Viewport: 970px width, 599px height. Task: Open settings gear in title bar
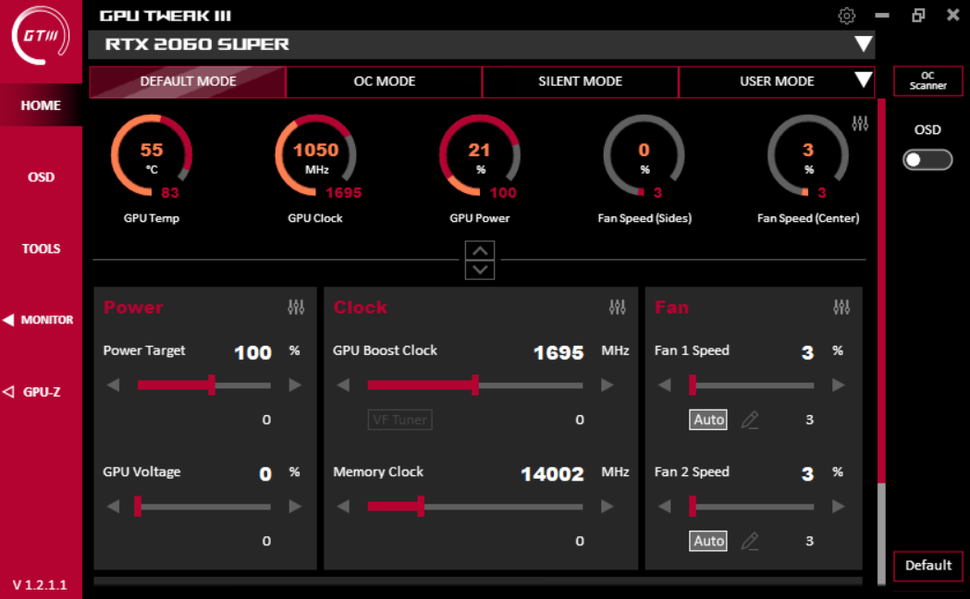846,15
